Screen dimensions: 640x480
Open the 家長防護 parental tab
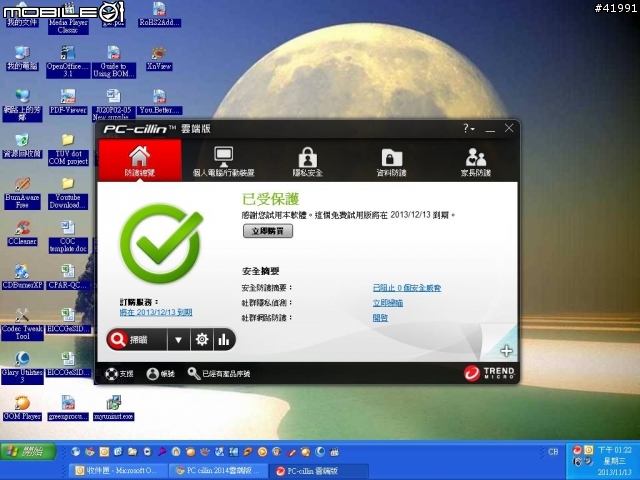pyautogui.click(x=476, y=161)
